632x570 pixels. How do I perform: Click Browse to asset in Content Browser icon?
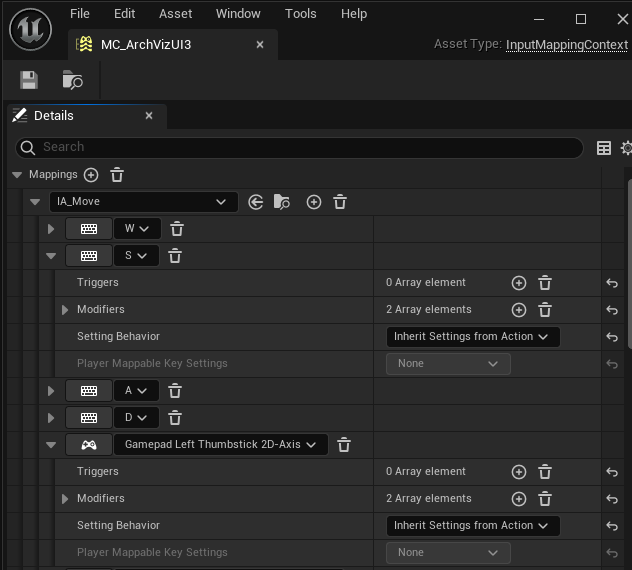73,80
